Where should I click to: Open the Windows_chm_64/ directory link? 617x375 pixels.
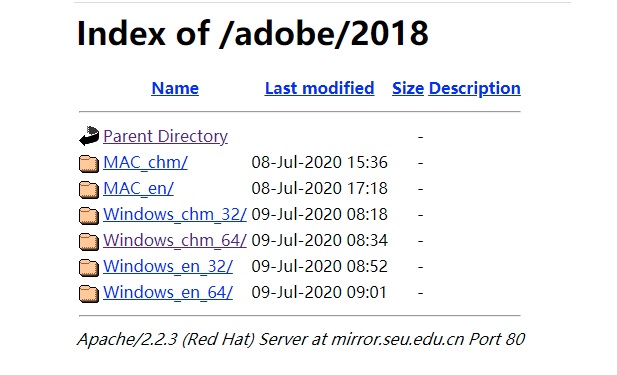click(x=175, y=240)
